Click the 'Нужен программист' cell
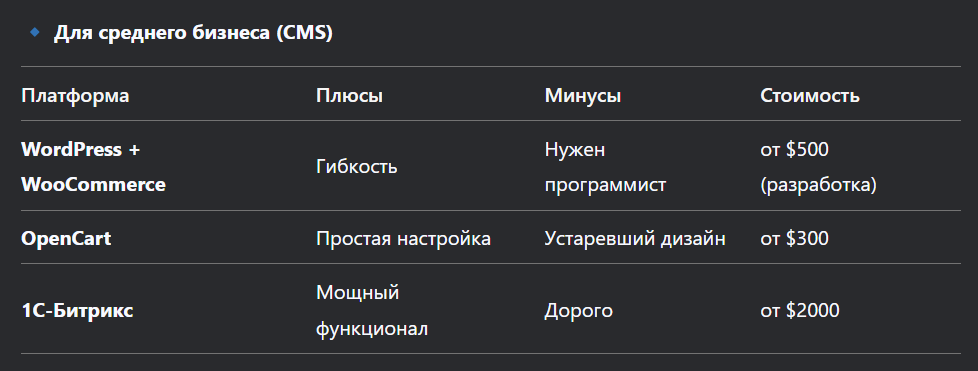The image size is (978, 371). [x=605, y=167]
